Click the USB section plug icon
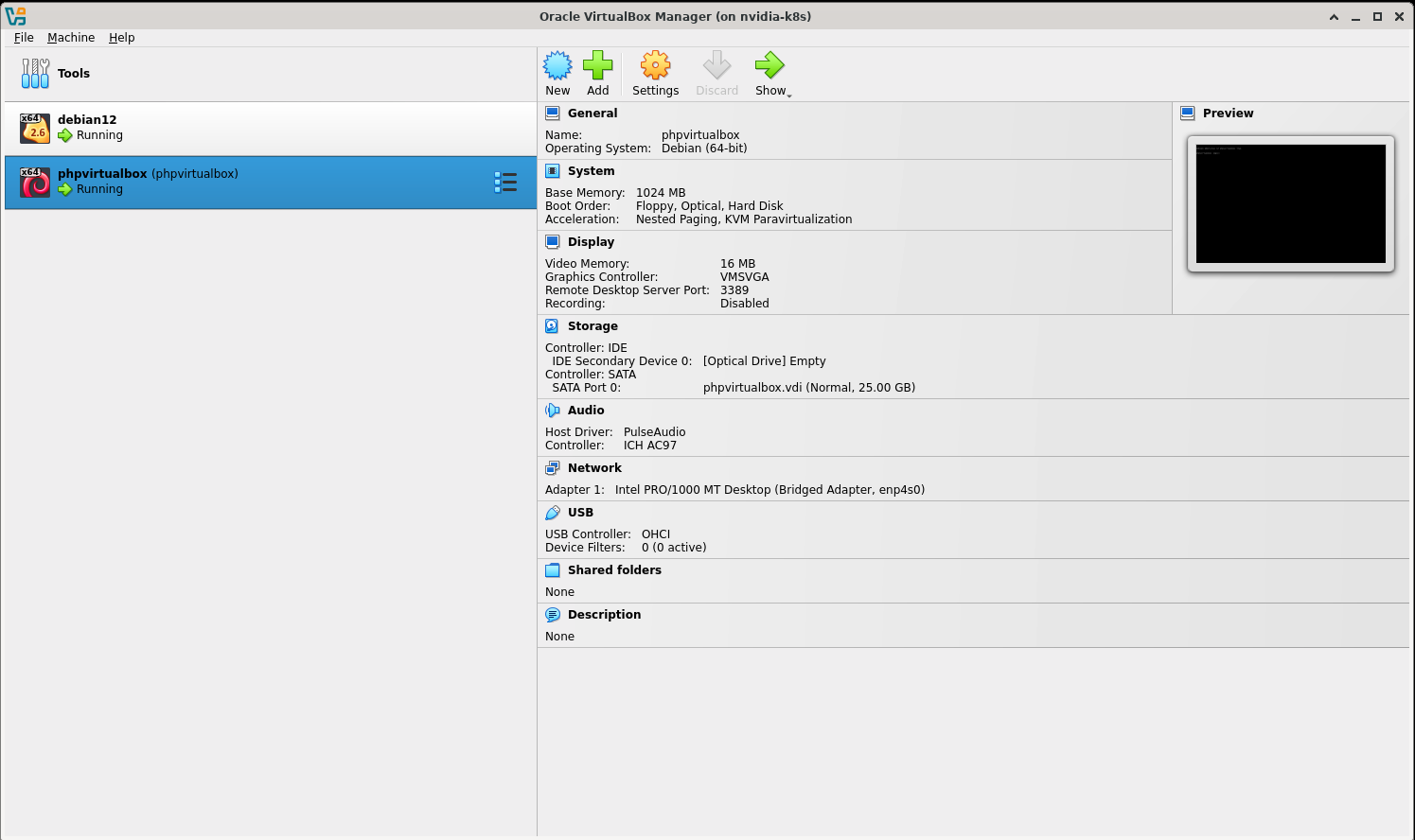1415x840 pixels. (553, 513)
